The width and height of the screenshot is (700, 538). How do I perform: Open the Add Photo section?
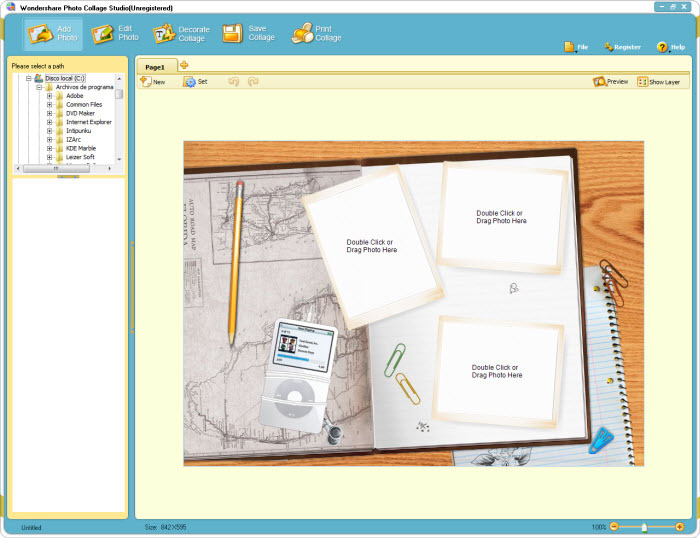tap(53, 33)
